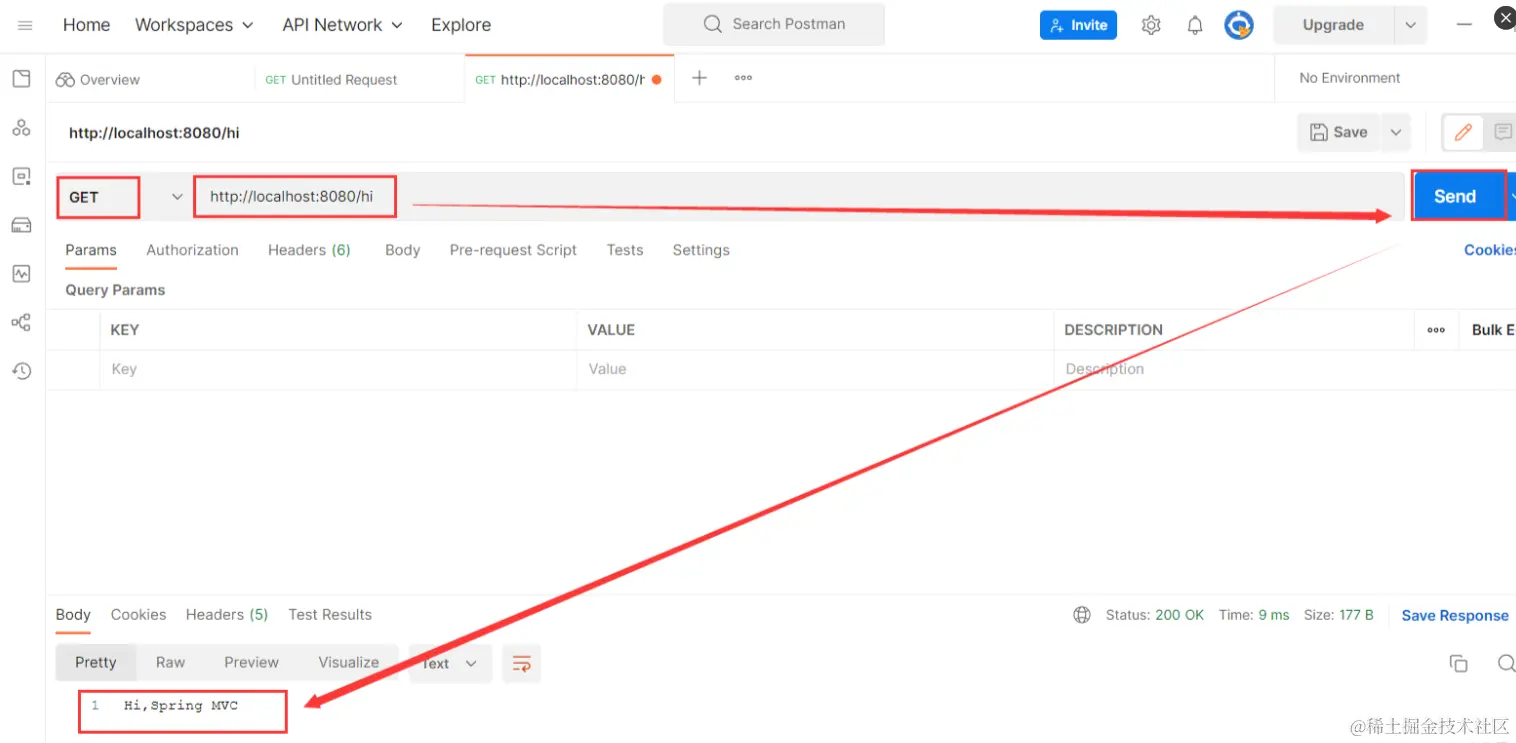Open response format Text dropdown
The image size is (1516, 743).
pyautogui.click(x=450, y=663)
